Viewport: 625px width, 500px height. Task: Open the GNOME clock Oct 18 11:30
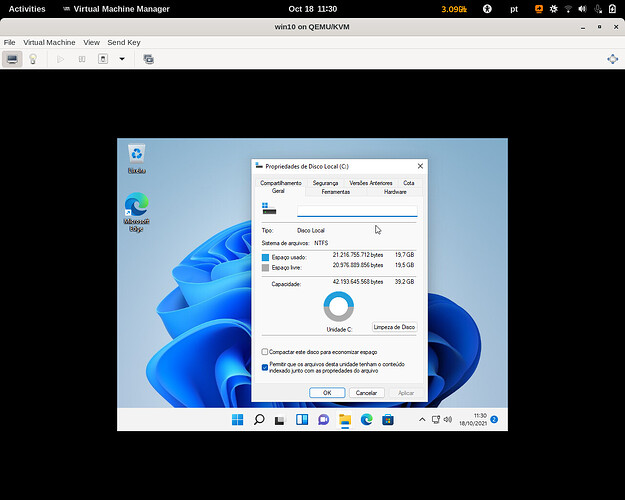312,9
